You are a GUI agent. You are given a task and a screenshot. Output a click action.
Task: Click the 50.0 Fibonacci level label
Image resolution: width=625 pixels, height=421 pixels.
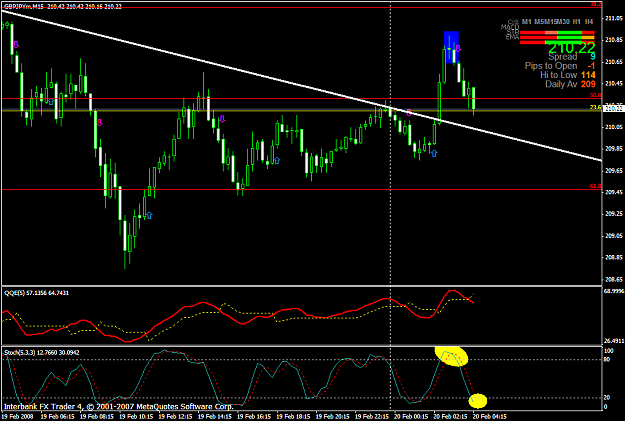(x=596, y=95)
